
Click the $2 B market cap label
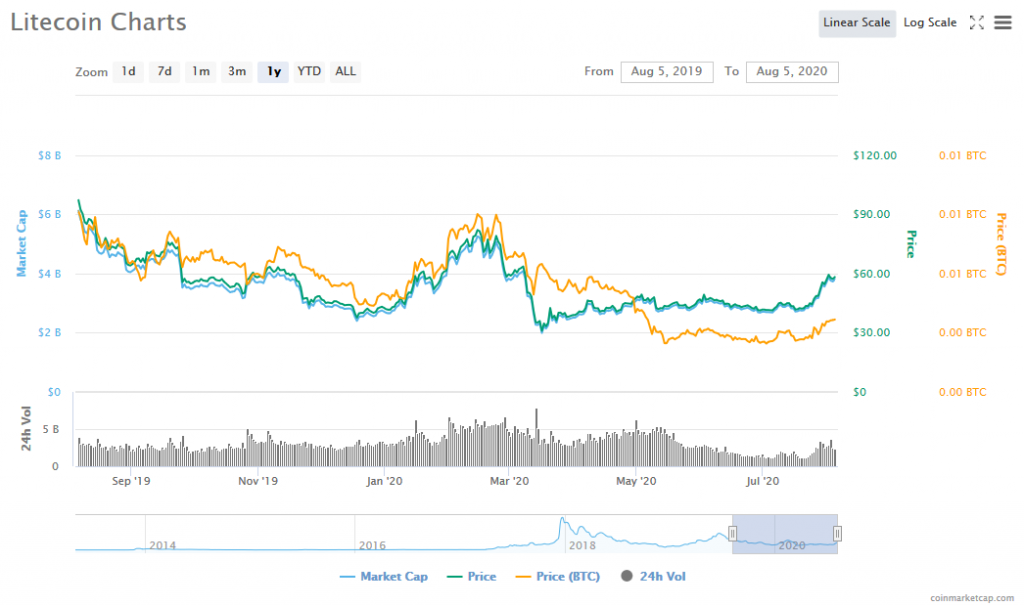(50, 332)
